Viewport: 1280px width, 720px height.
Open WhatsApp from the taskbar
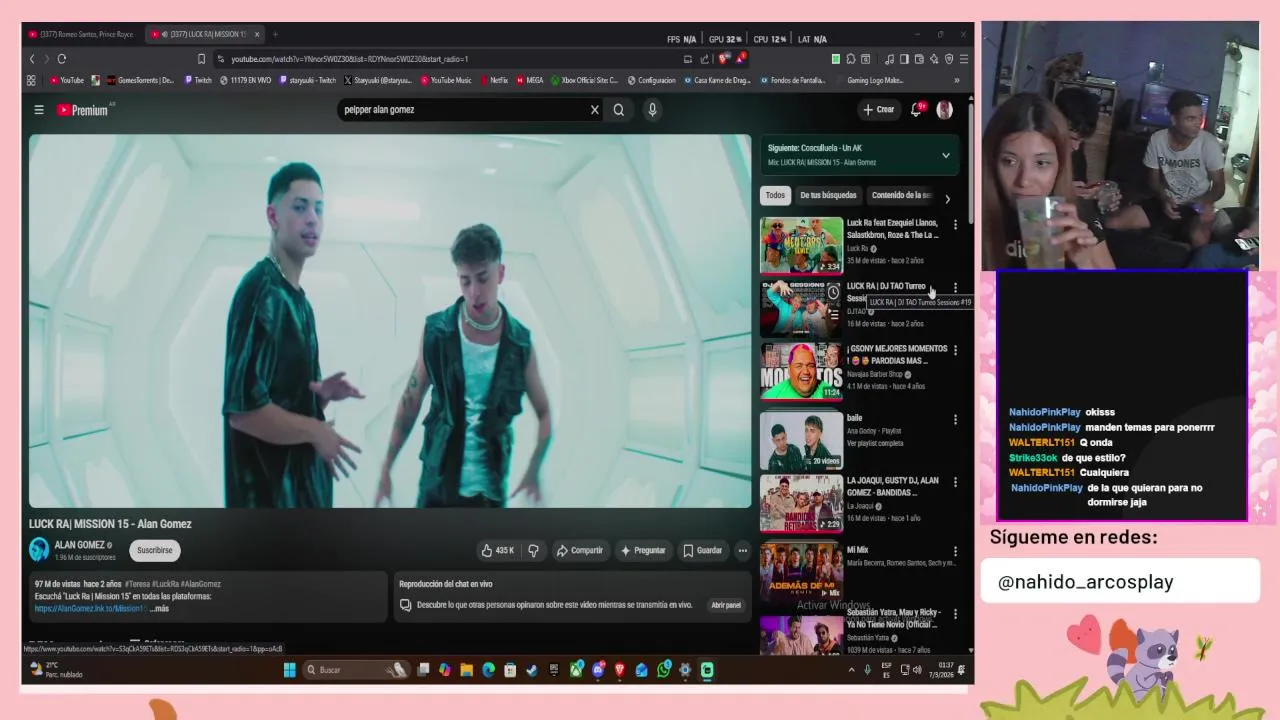click(x=664, y=670)
